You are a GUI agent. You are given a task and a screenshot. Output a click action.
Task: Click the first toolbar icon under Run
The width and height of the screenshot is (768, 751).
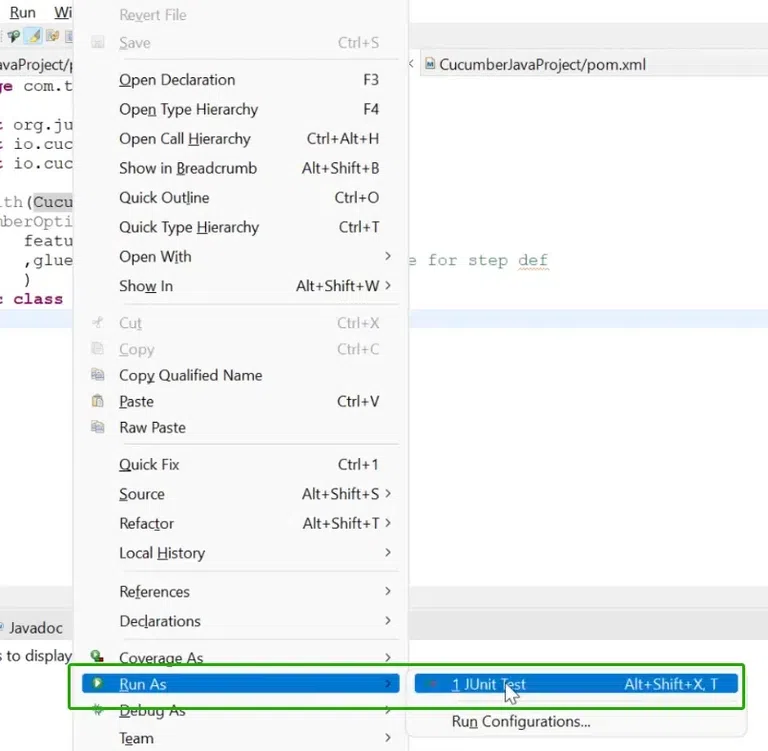click(x=14, y=36)
